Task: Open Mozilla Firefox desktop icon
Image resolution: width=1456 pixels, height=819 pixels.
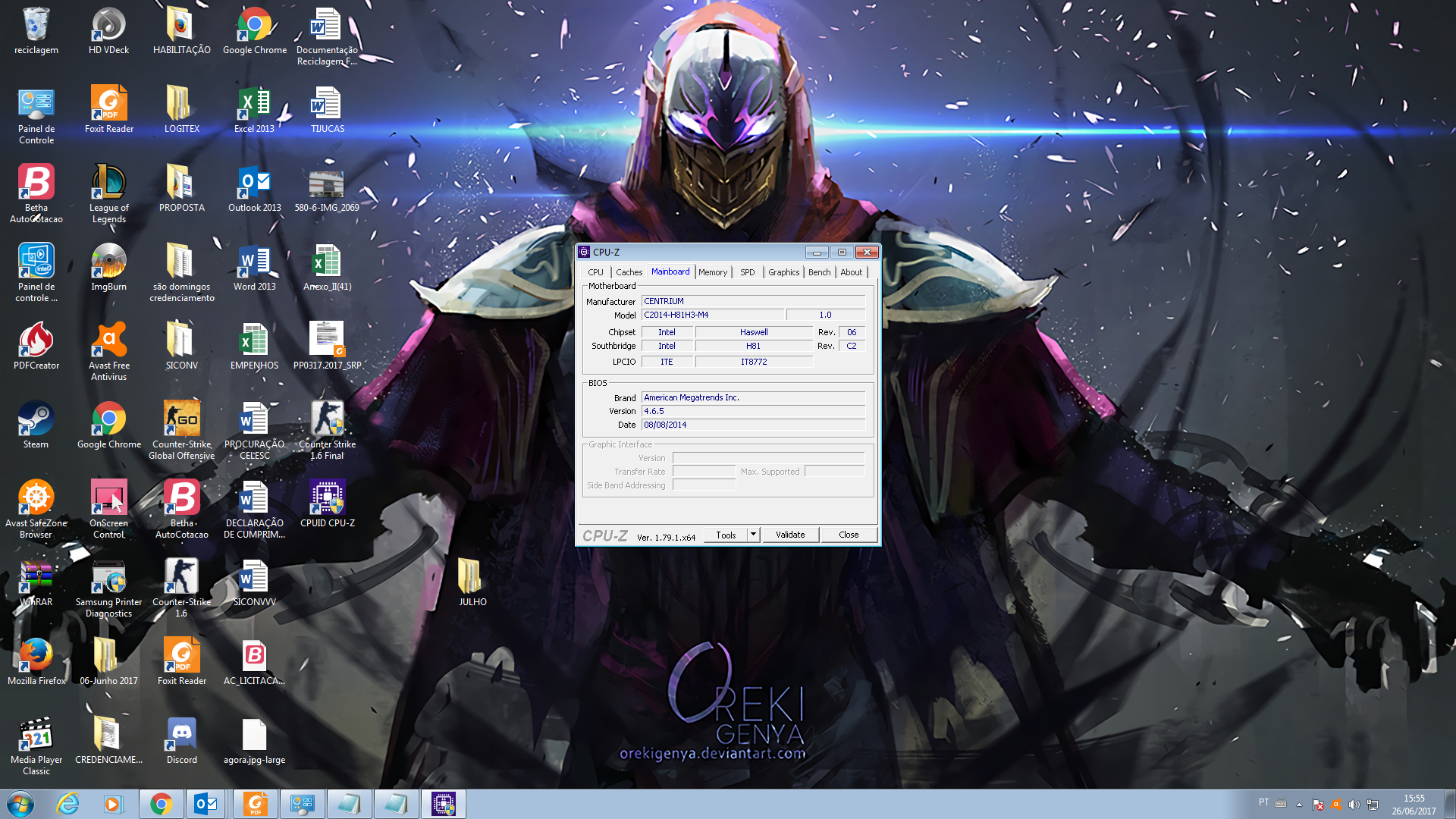Action: pos(36,661)
